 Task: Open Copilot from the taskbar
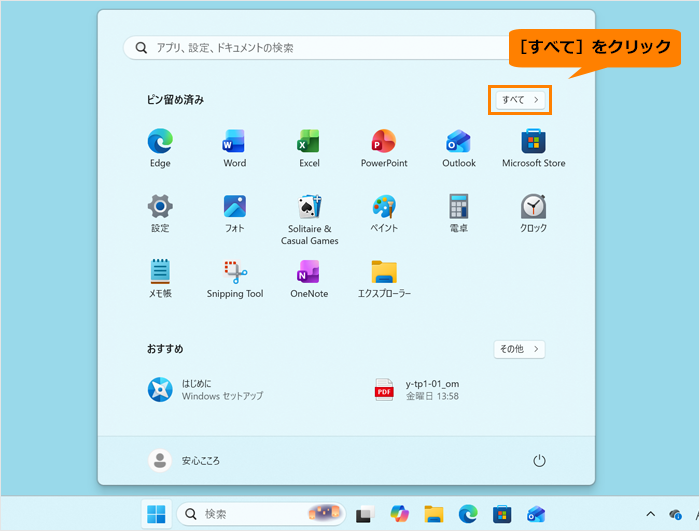(x=400, y=514)
